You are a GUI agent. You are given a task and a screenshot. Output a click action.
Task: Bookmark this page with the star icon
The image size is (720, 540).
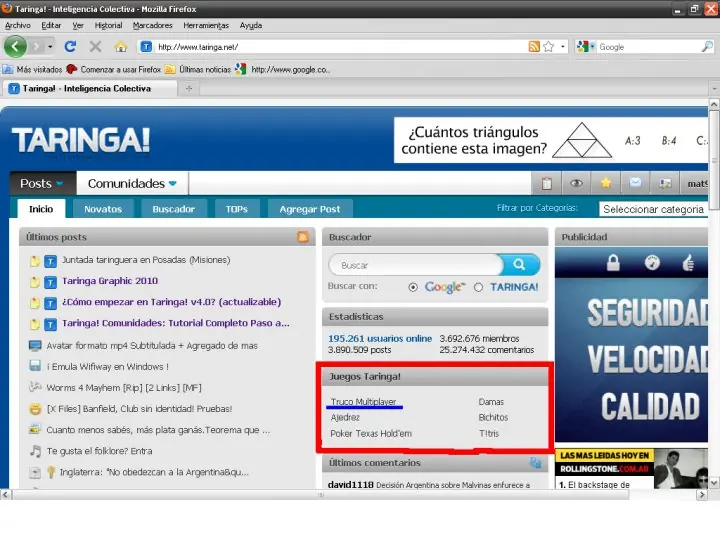point(549,46)
